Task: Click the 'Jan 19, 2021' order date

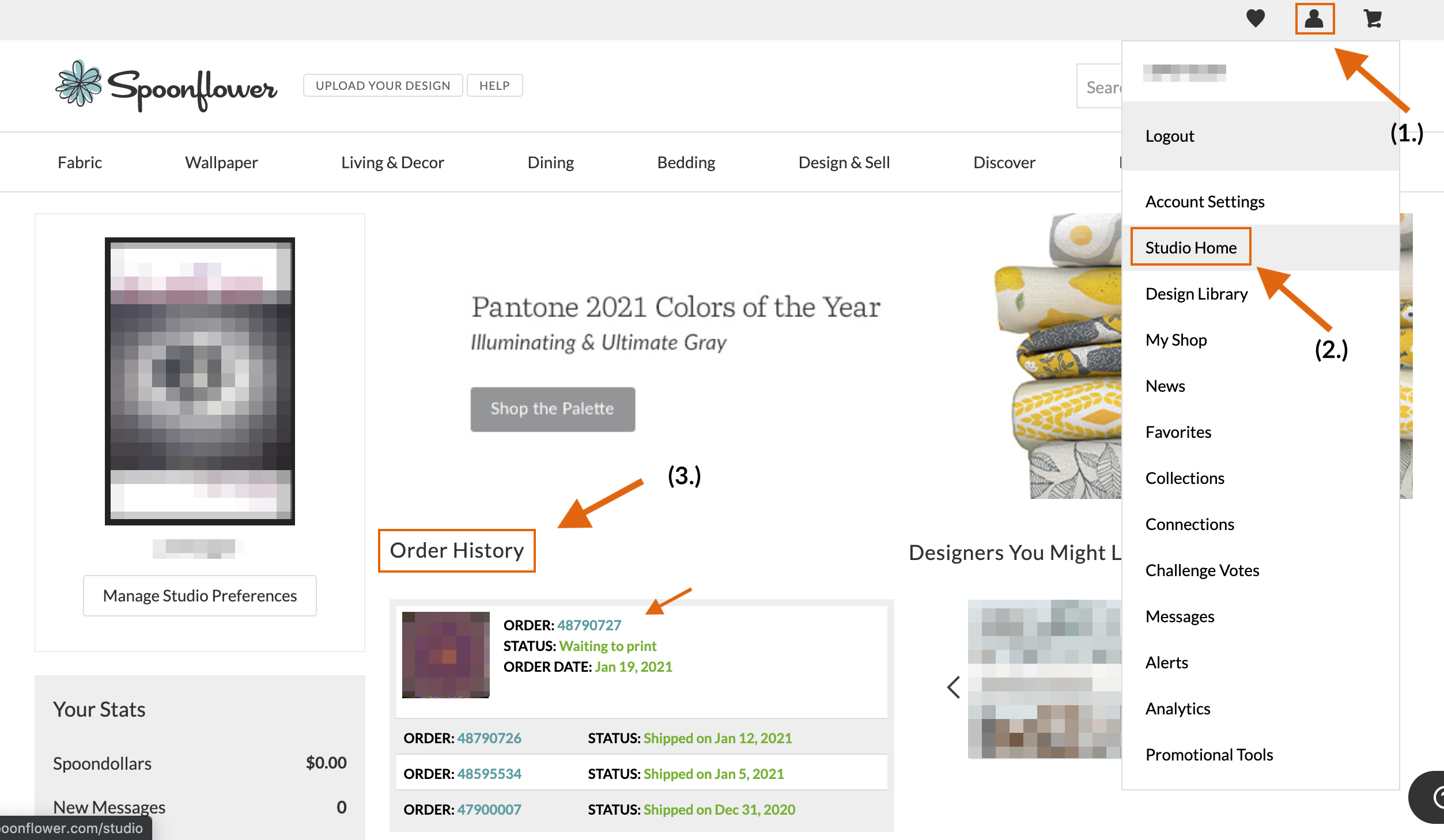Action: [633, 667]
